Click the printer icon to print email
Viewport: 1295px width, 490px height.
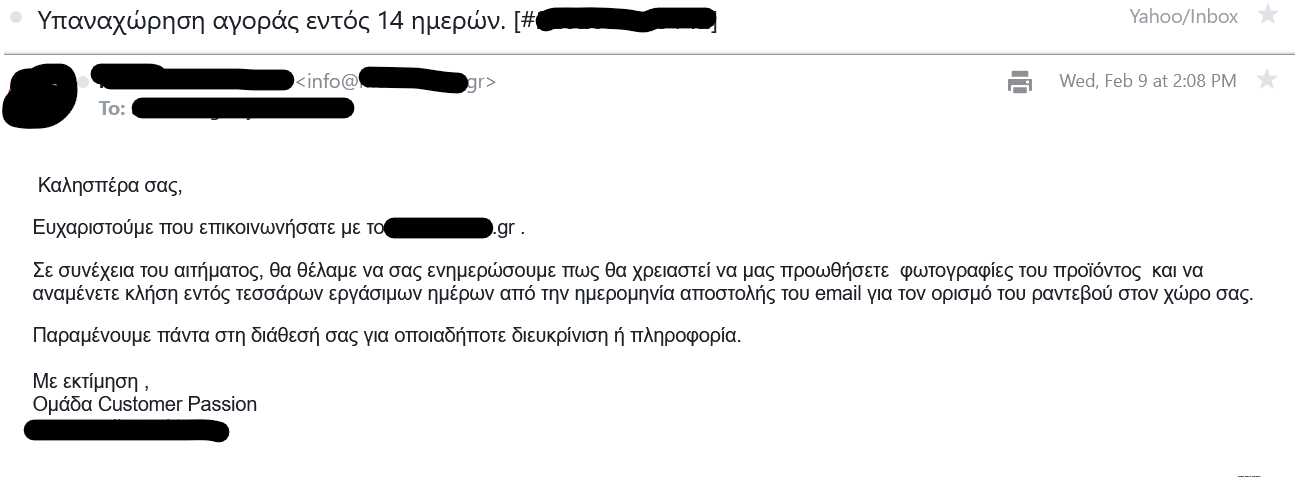tap(1020, 82)
